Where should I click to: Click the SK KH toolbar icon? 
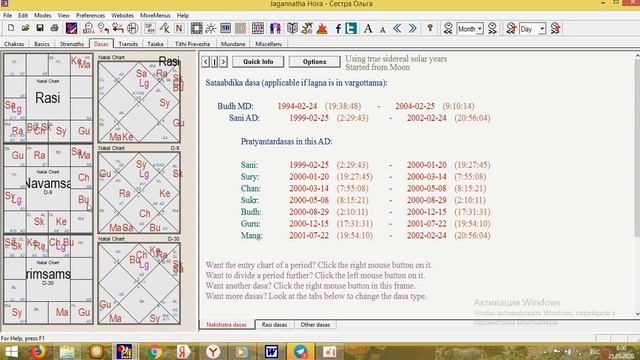click(150, 28)
